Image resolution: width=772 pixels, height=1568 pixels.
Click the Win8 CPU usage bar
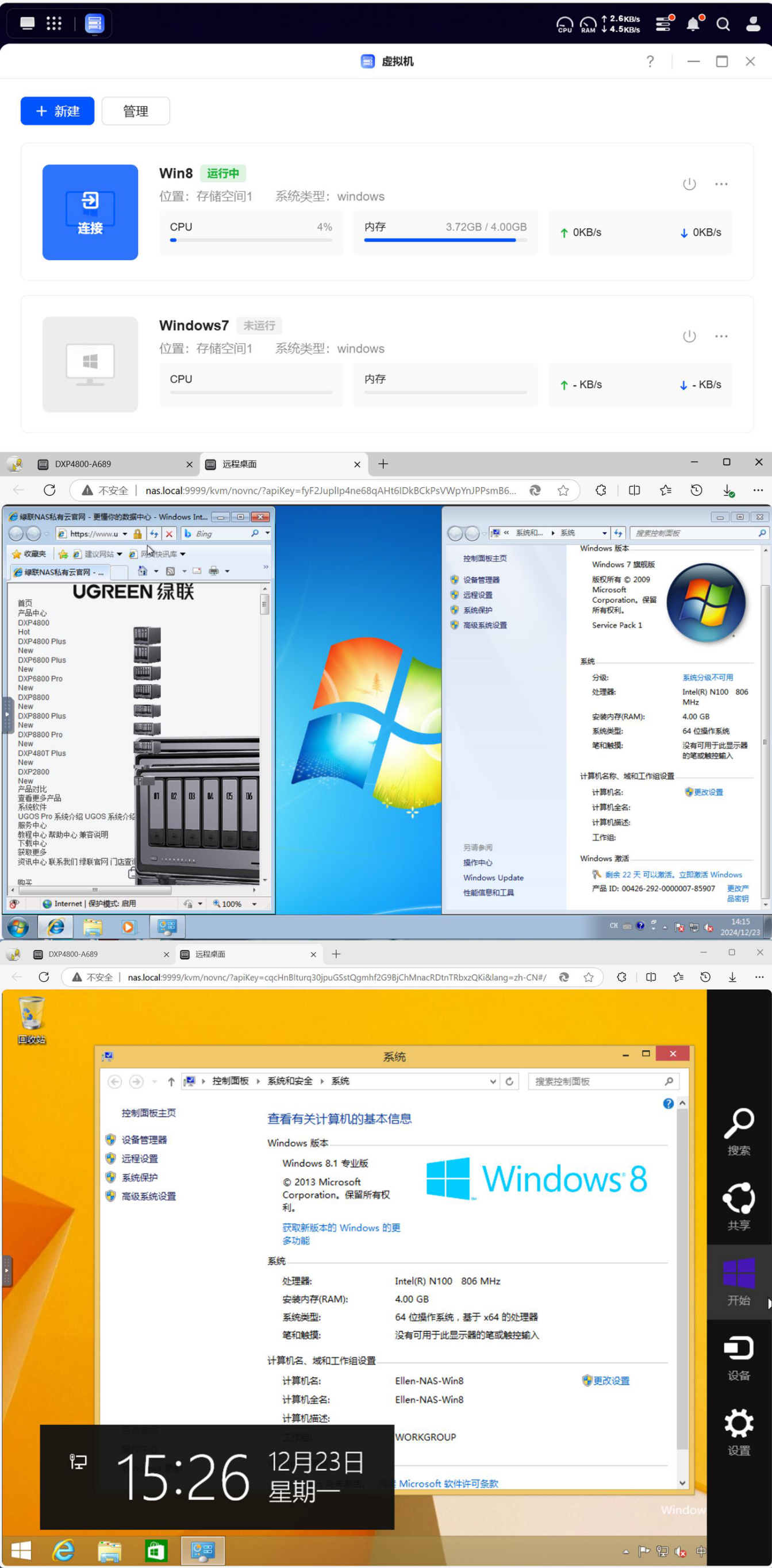pos(251,240)
